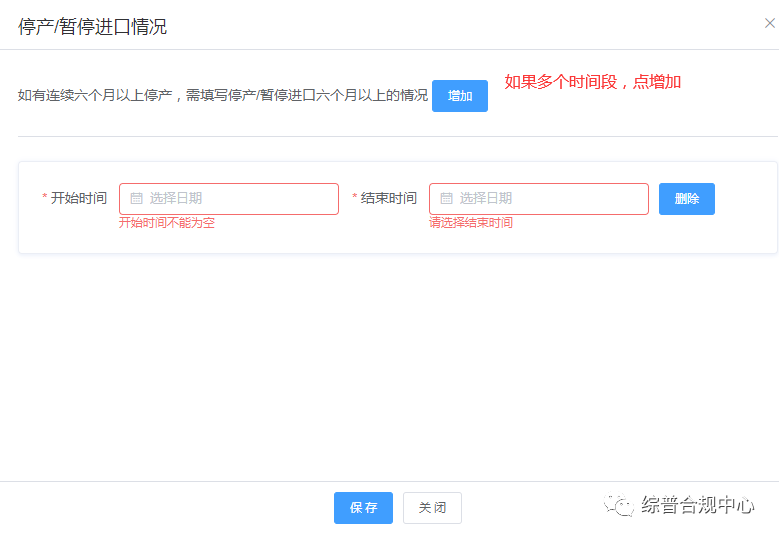Click the 综普合规中心 watermark text
This screenshot has height=538, width=779.
[698, 505]
